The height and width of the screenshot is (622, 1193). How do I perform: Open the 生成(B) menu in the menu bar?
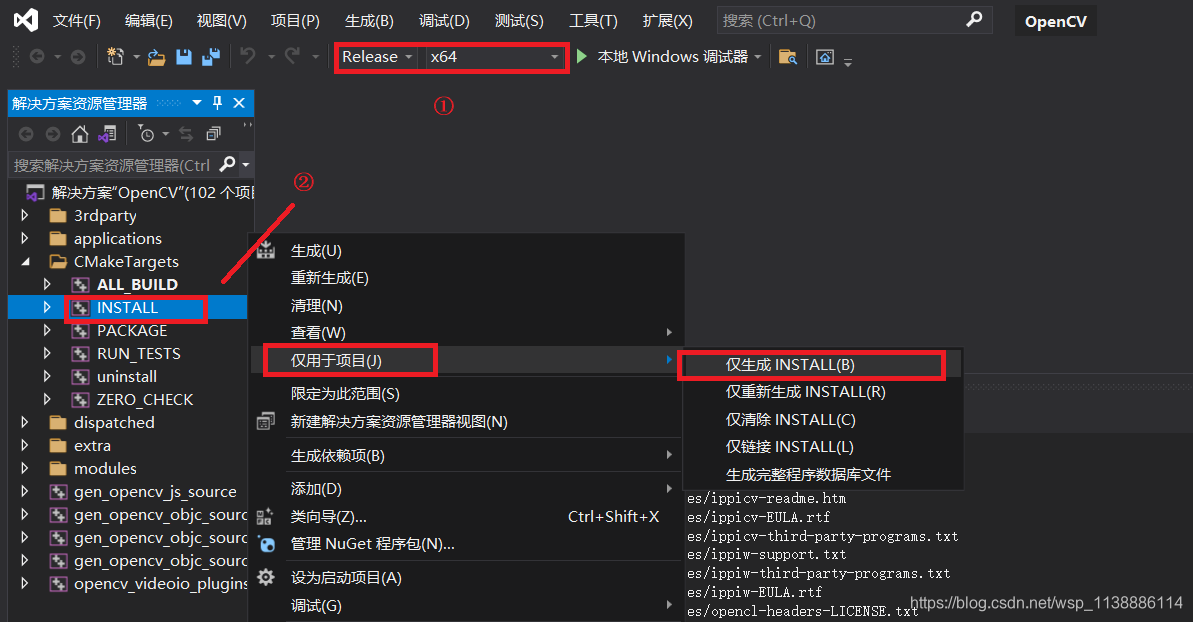pyautogui.click(x=369, y=21)
